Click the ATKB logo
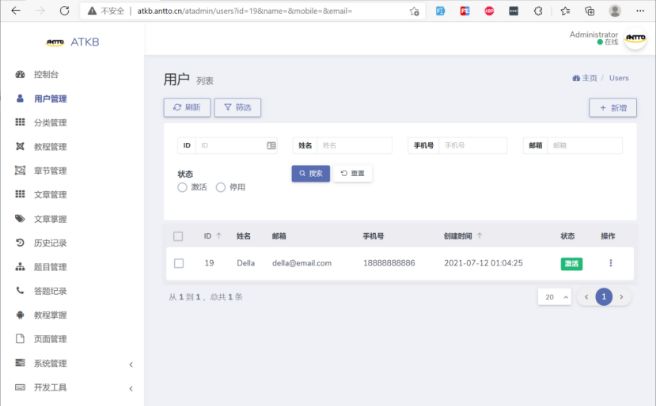Image resolution: width=656 pixels, height=406 pixels. click(73, 42)
